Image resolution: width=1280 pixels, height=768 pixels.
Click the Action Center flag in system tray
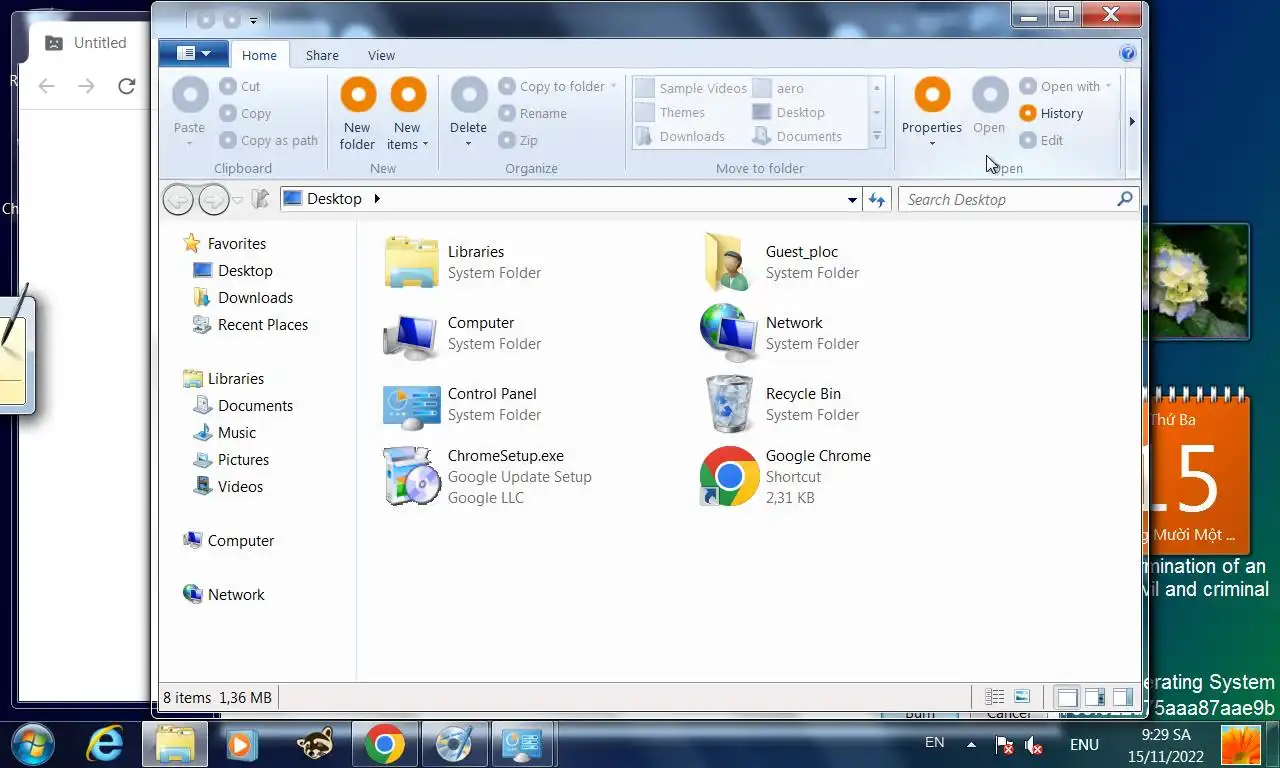point(1004,745)
